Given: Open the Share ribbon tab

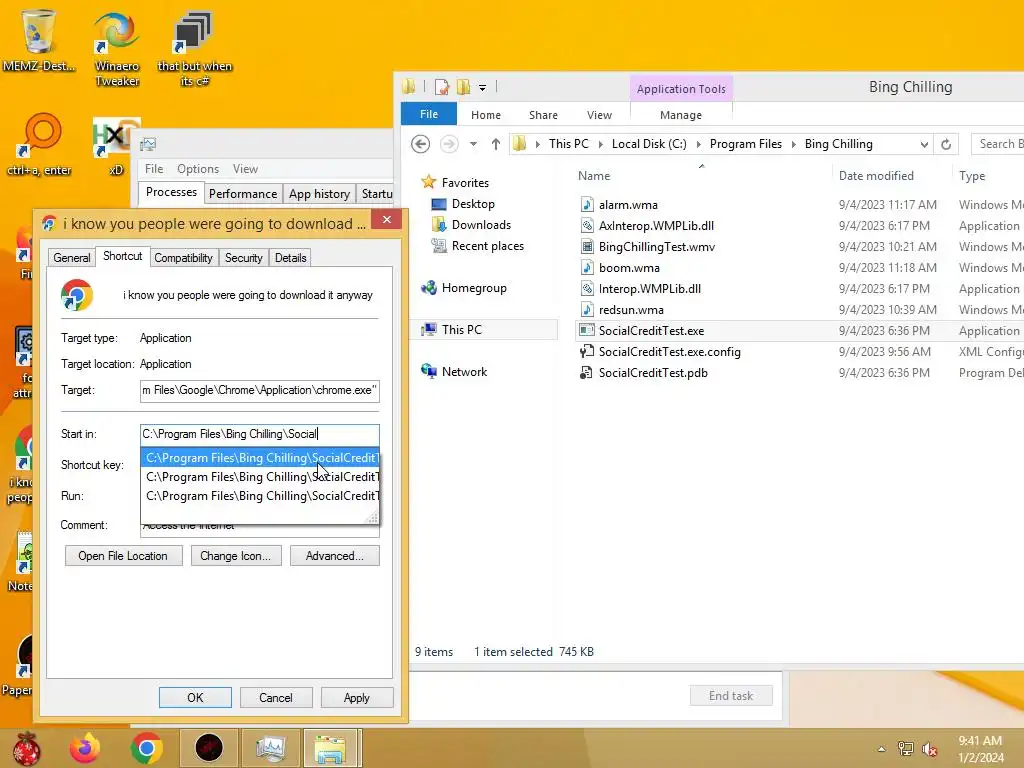Looking at the screenshot, I should point(543,115).
